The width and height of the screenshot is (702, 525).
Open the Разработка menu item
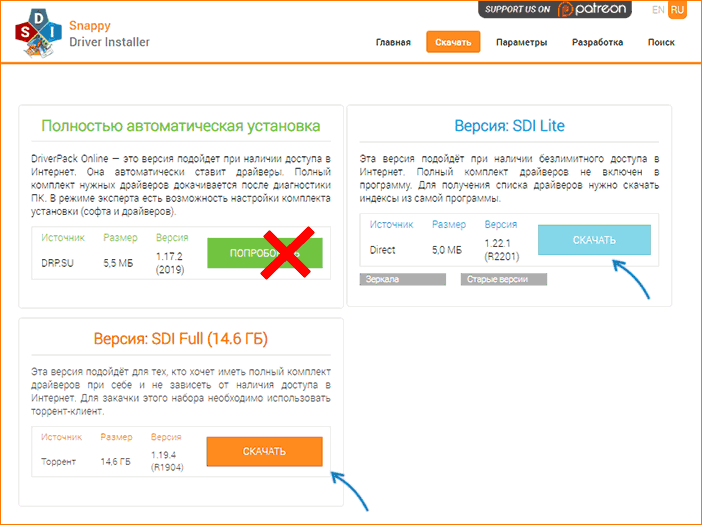click(597, 42)
